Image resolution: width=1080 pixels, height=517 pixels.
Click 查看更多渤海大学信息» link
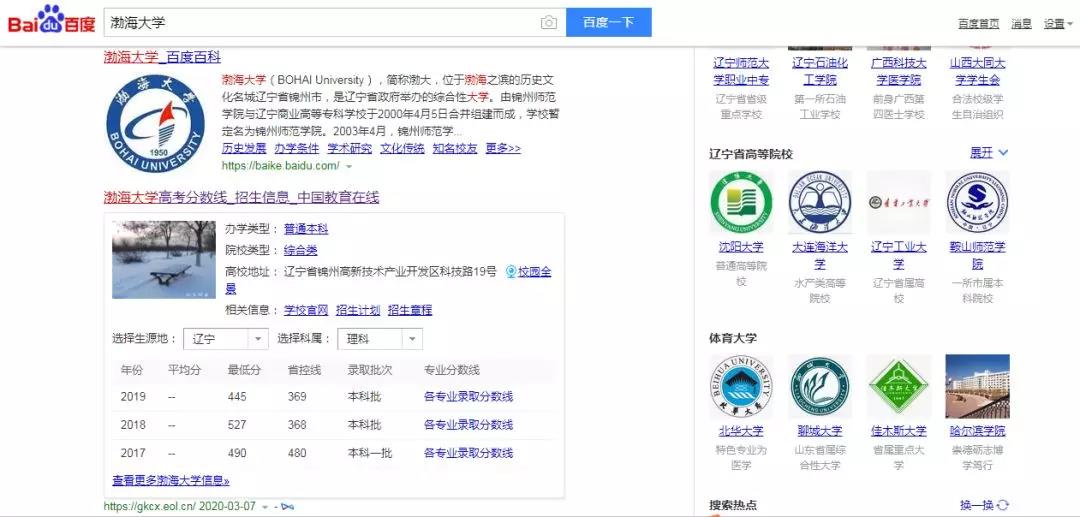[171, 481]
